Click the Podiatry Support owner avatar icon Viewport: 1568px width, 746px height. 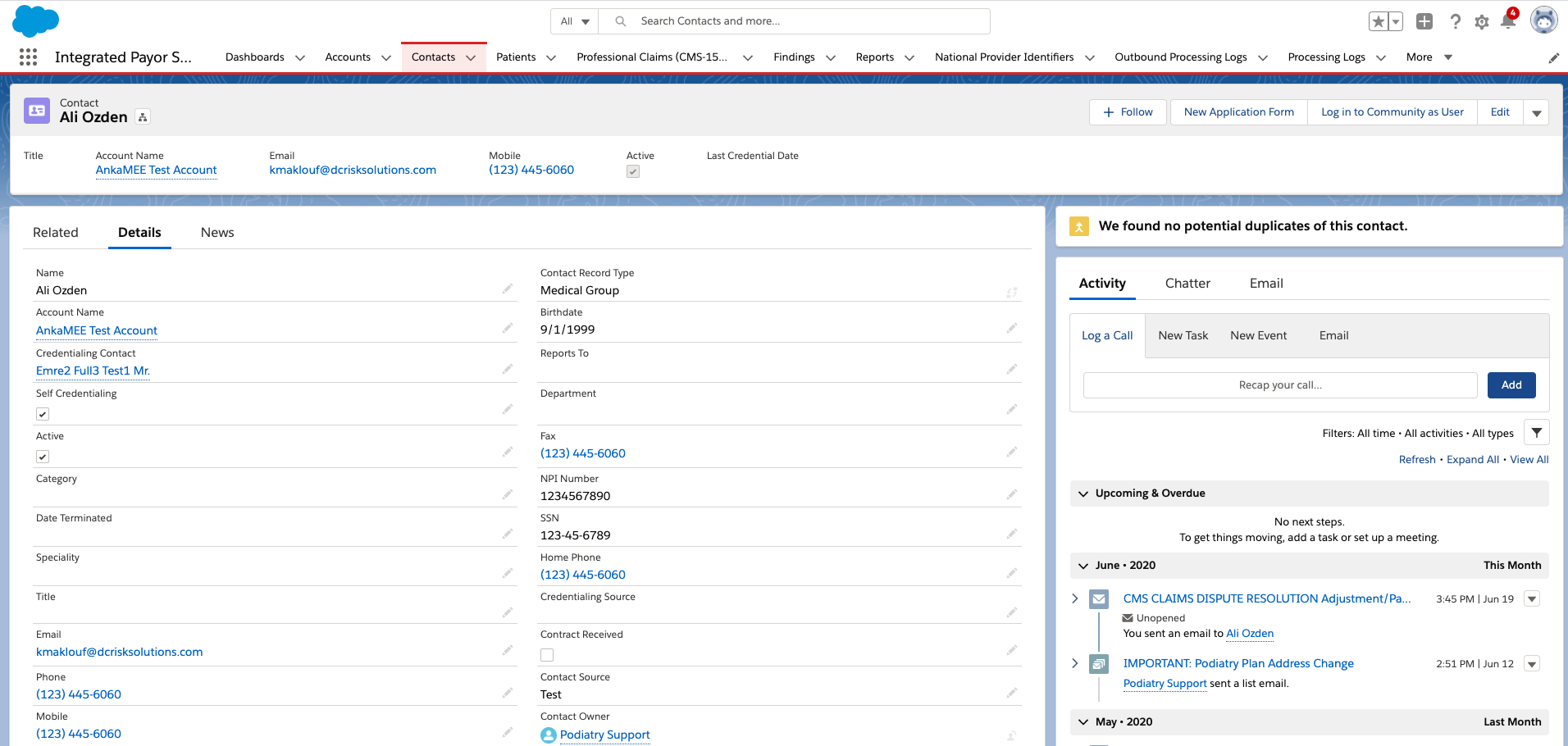[549, 735]
